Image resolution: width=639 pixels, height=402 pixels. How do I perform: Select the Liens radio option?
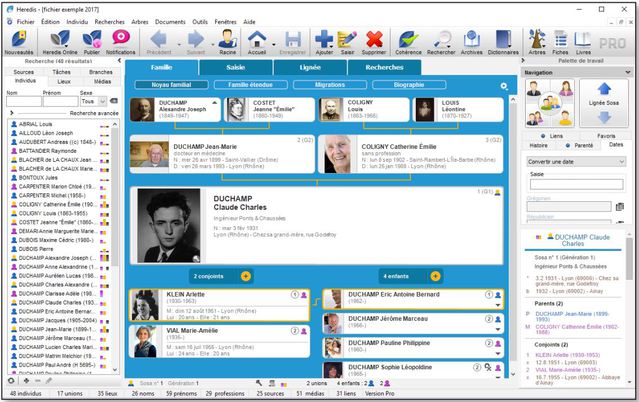pos(552,136)
